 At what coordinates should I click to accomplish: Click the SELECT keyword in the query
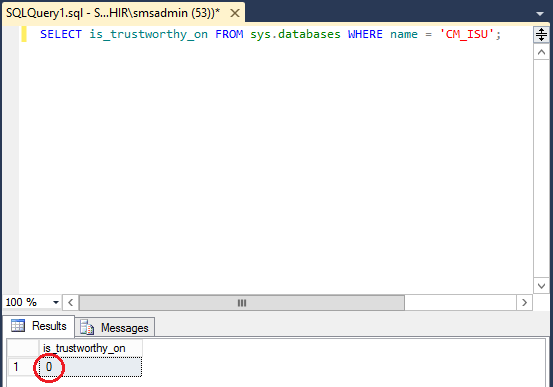(61, 35)
